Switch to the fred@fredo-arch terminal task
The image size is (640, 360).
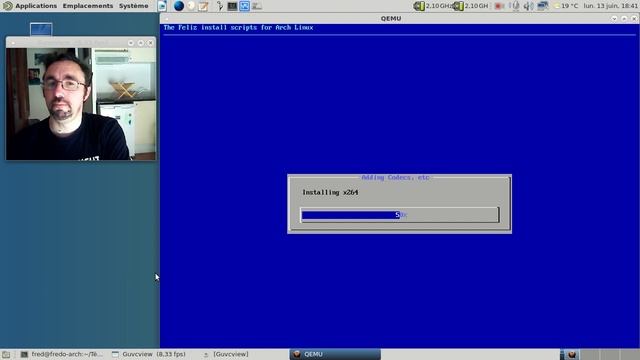tap(62, 354)
